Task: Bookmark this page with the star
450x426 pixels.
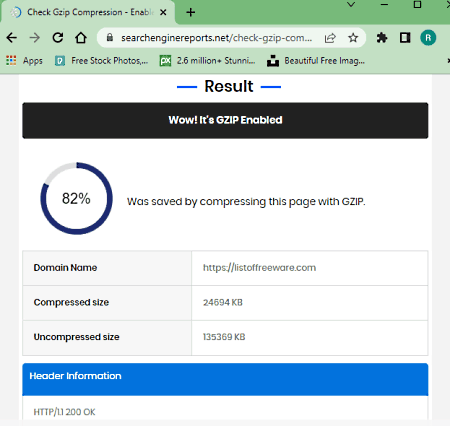Action: click(353, 38)
